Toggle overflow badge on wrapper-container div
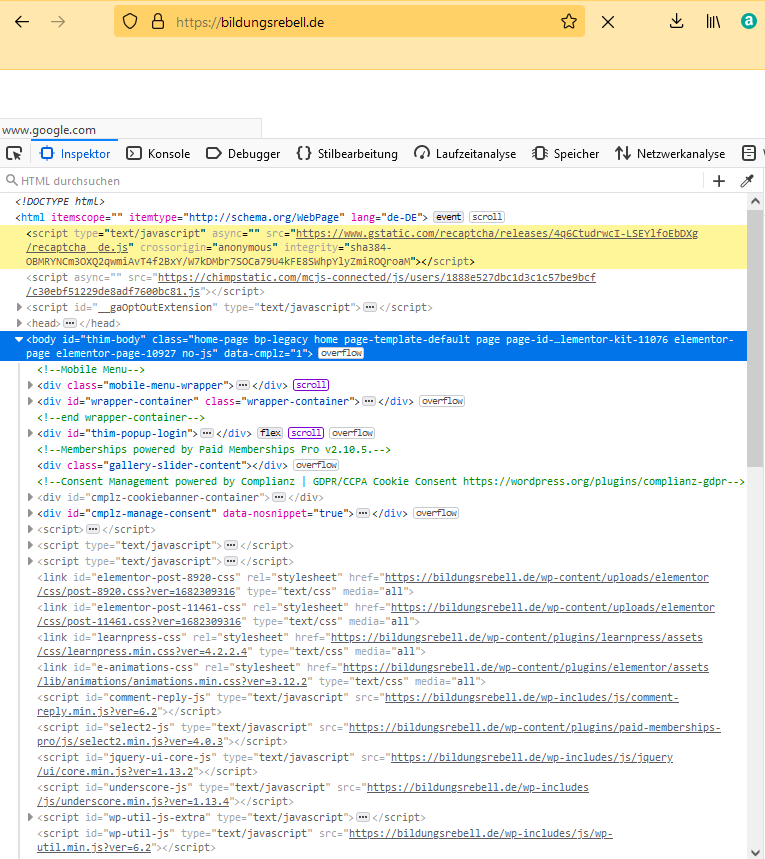The image size is (765, 859). (x=442, y=401)
